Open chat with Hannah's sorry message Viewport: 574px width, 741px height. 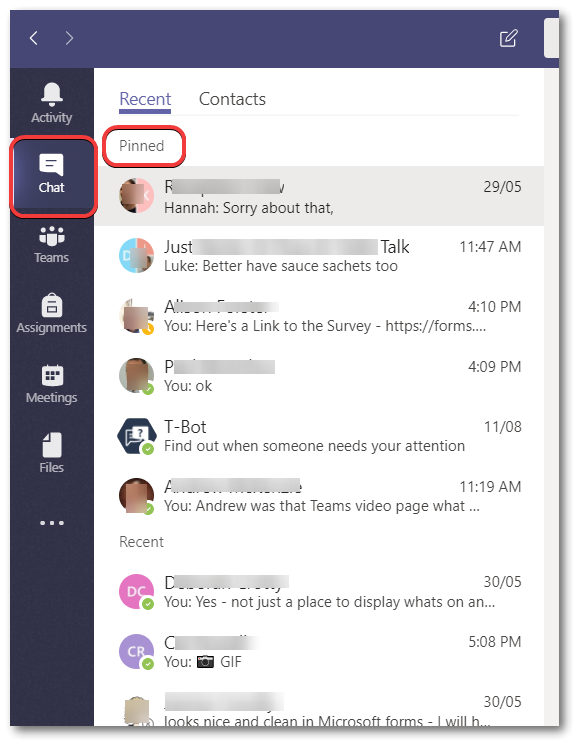tap(319, 196)
